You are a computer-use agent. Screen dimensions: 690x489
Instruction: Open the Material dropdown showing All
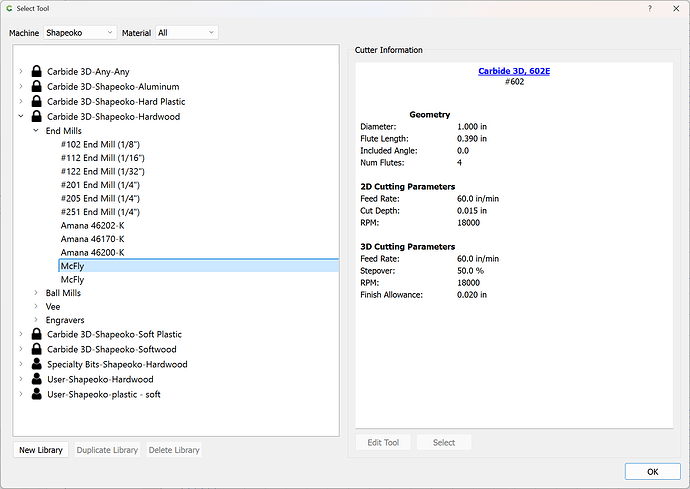187,33
